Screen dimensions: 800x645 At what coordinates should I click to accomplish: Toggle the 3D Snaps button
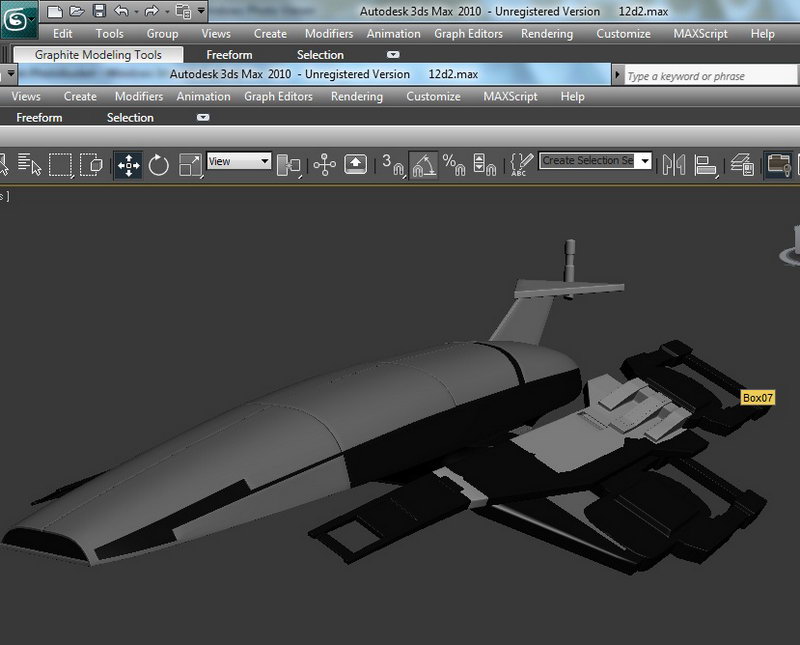[392, 165]
